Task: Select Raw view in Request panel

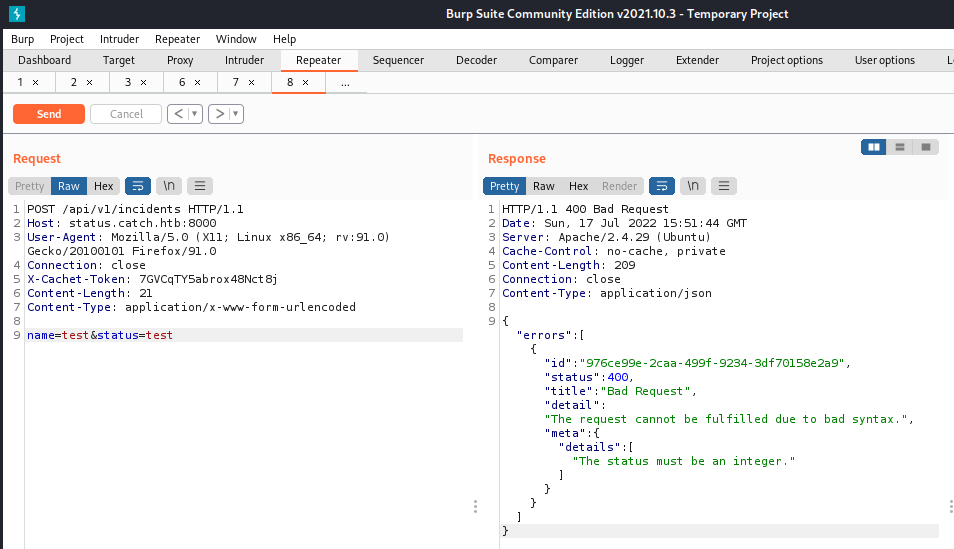Action: (x=69, y=186)
